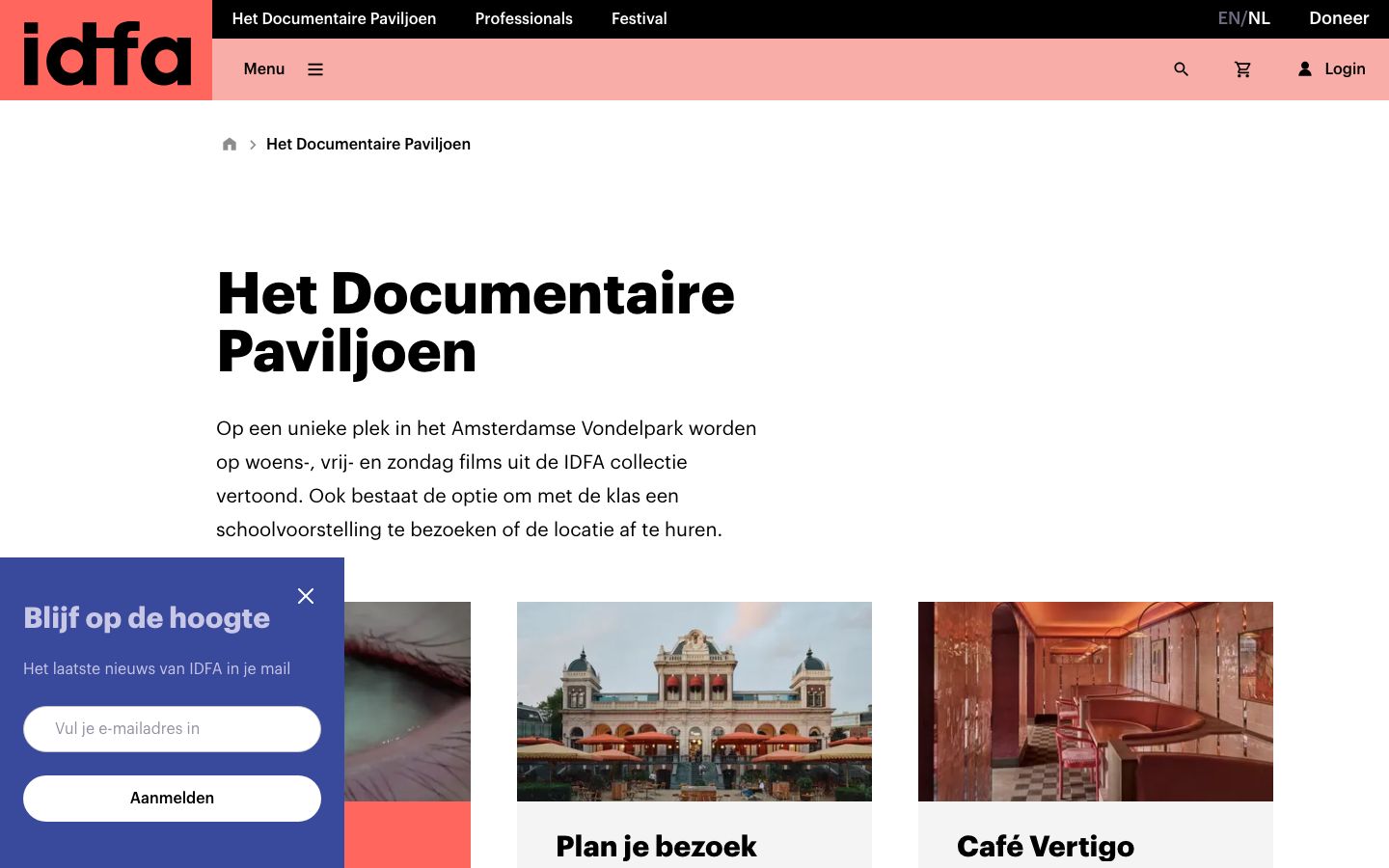The width and height of the screenshot is (1389, 868).
Task: Close the newsletter popup
Action: [306, 596]
